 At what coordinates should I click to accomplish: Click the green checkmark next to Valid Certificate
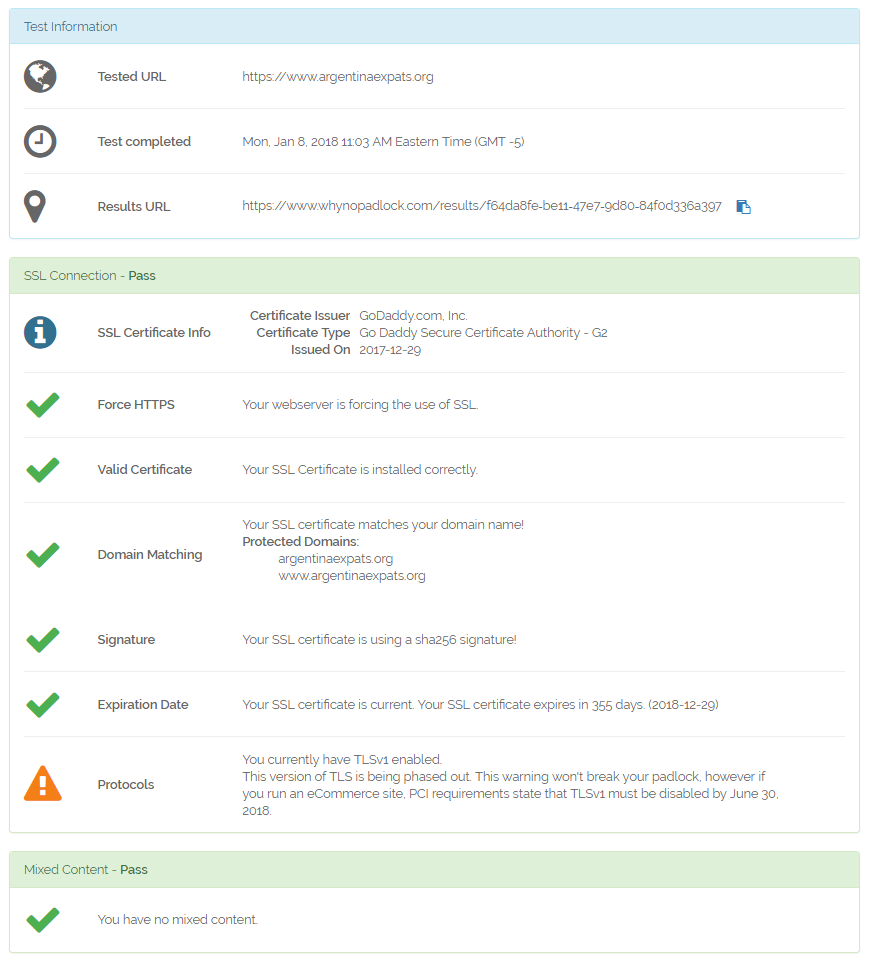pyautogui.click(x=42, y=470)
